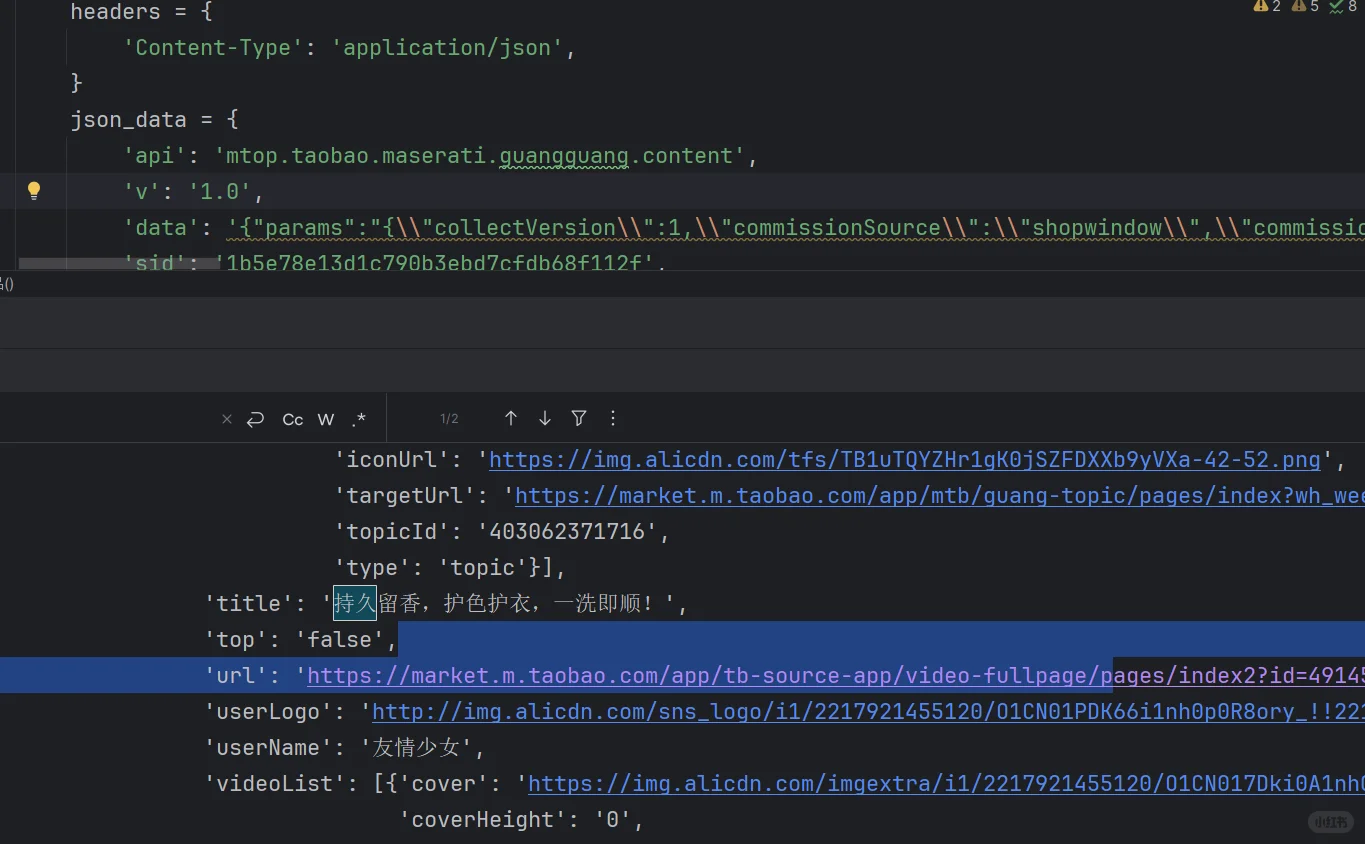Click the yellow light bulb quick-fix icon
The height and width of the screenshot is (844, 1365).
(x=34, y=190)
